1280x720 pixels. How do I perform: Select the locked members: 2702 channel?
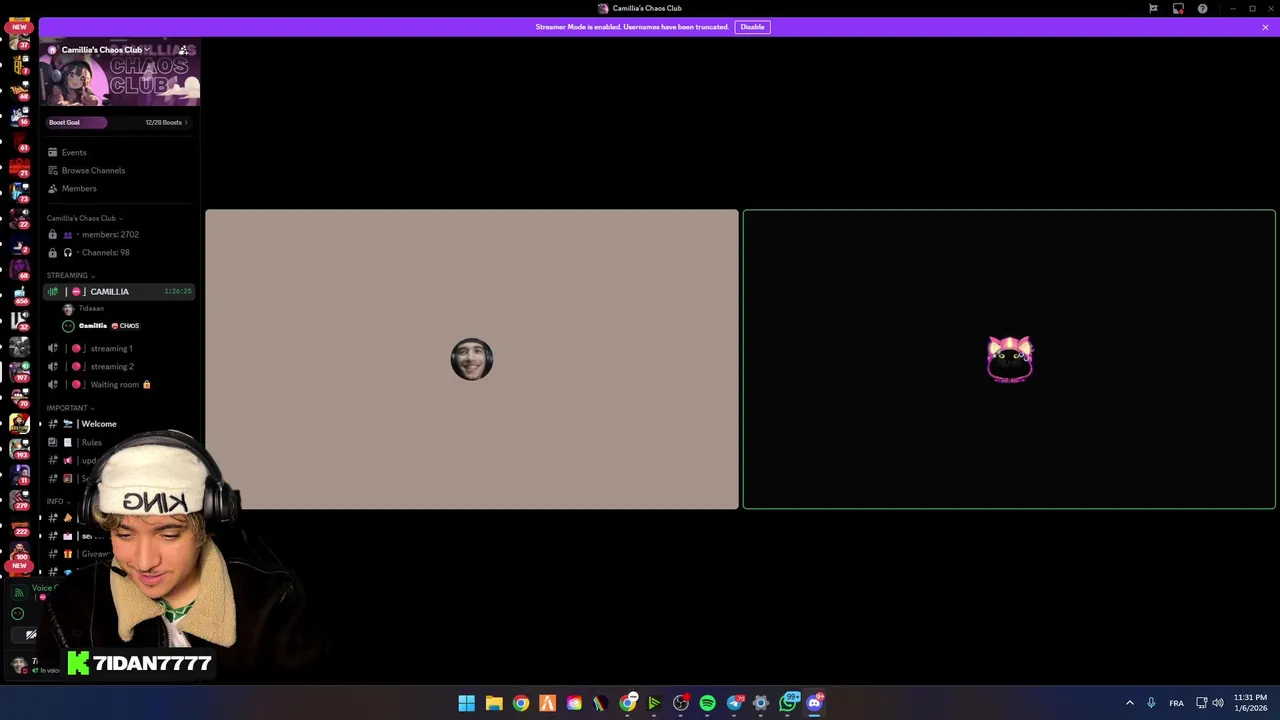pos(120,234)
